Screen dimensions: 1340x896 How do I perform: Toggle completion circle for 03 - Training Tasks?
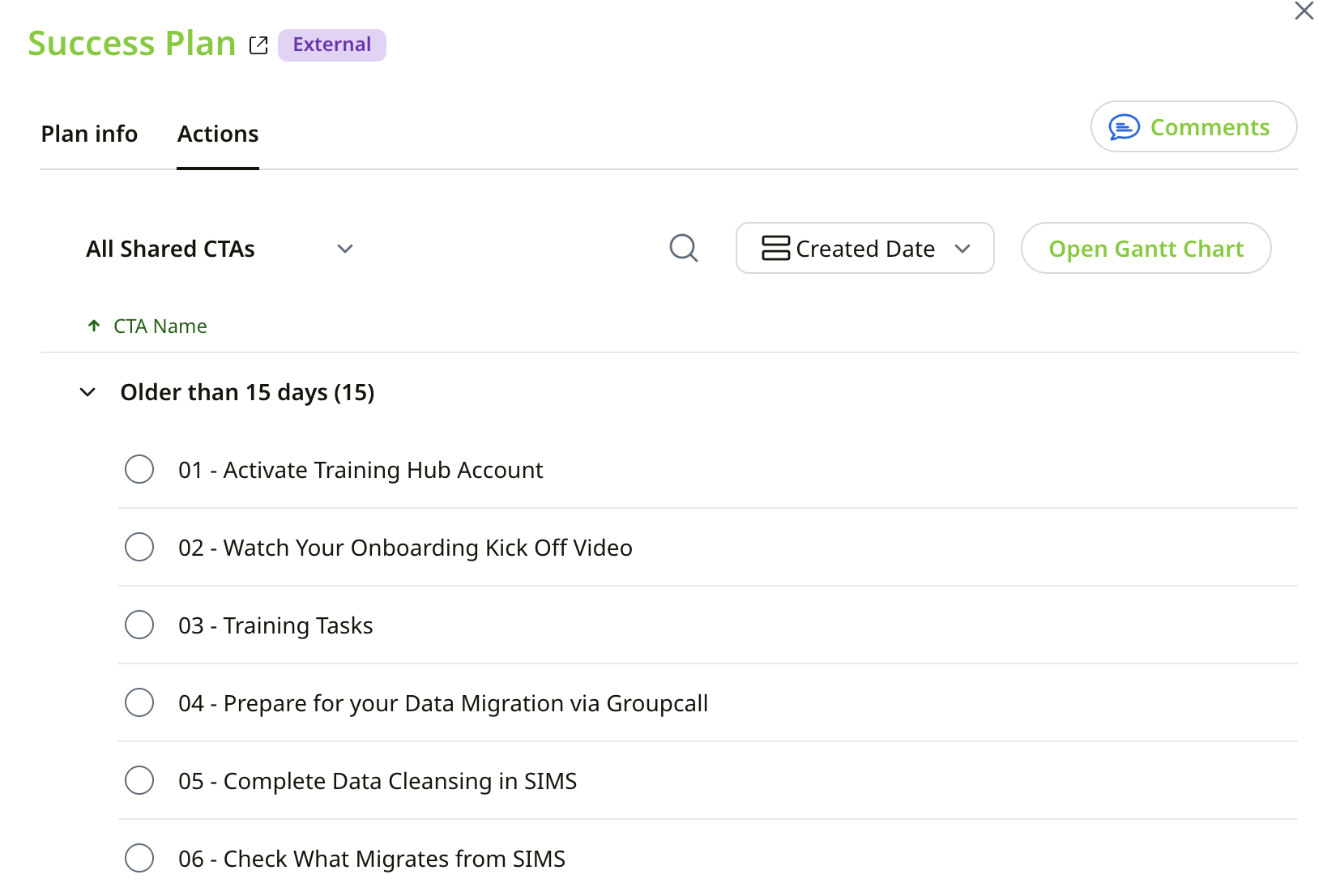pyautogui.click(x=139, y=625)
